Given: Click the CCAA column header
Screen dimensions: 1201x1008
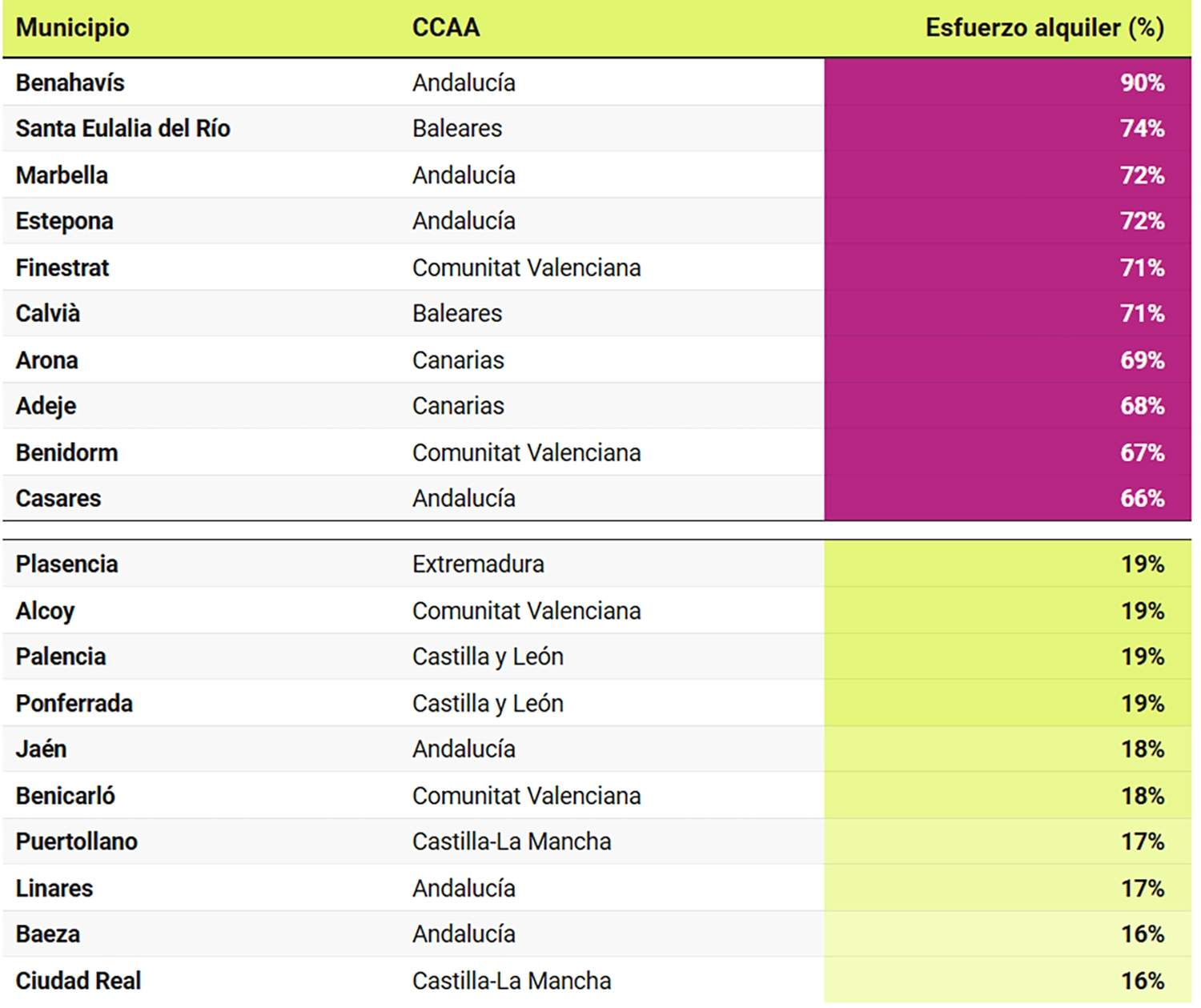Looking at the screenshot, I should pos(446,28).
